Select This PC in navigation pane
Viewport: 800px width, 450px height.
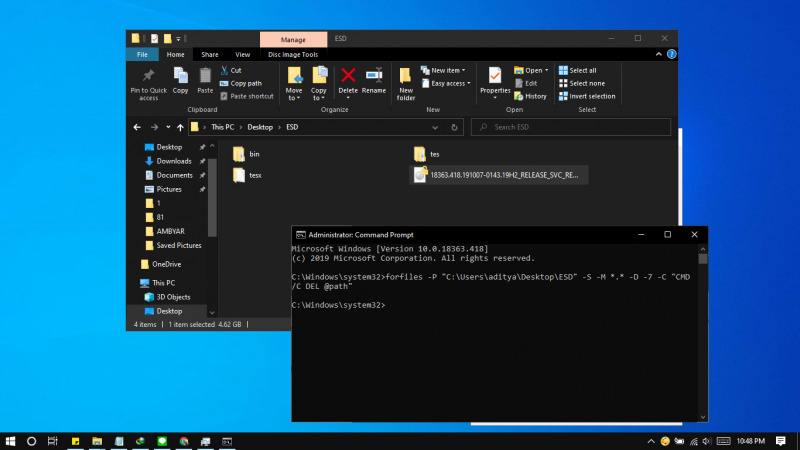(163, 283)
